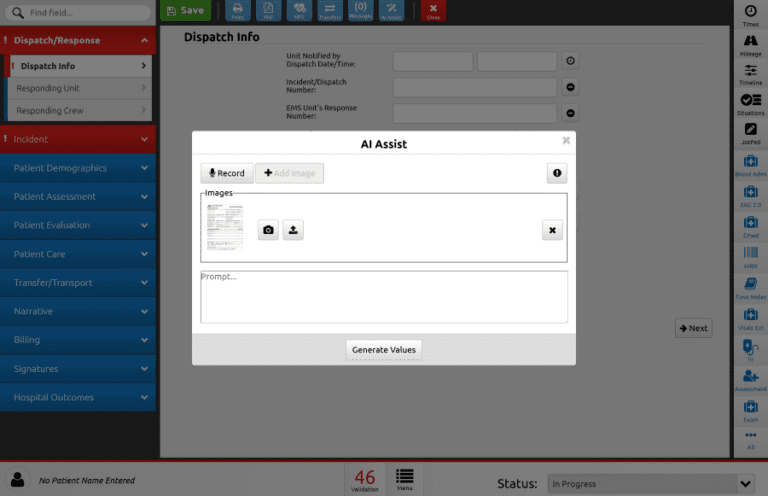Screen dimensions: 768x496
Task: Click the Save button in toolbar
Action: click(x=185, y=10)
